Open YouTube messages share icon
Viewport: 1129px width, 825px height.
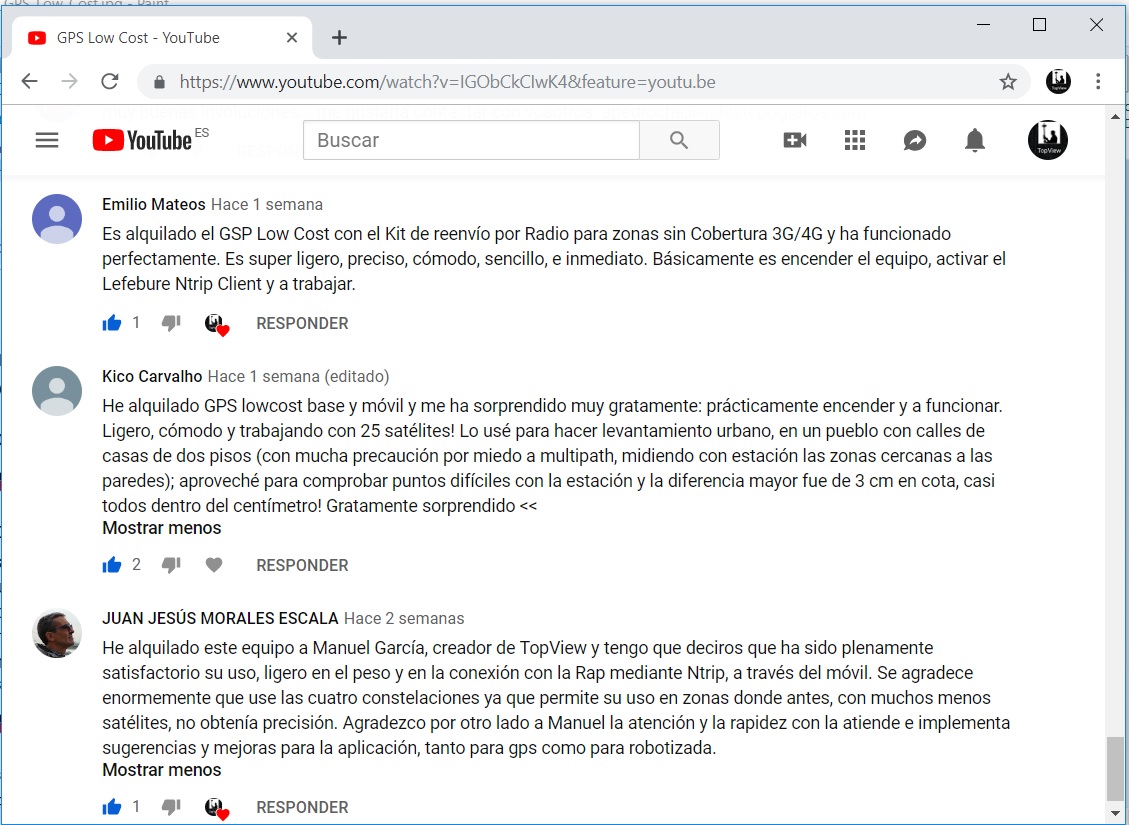point(914,140)
